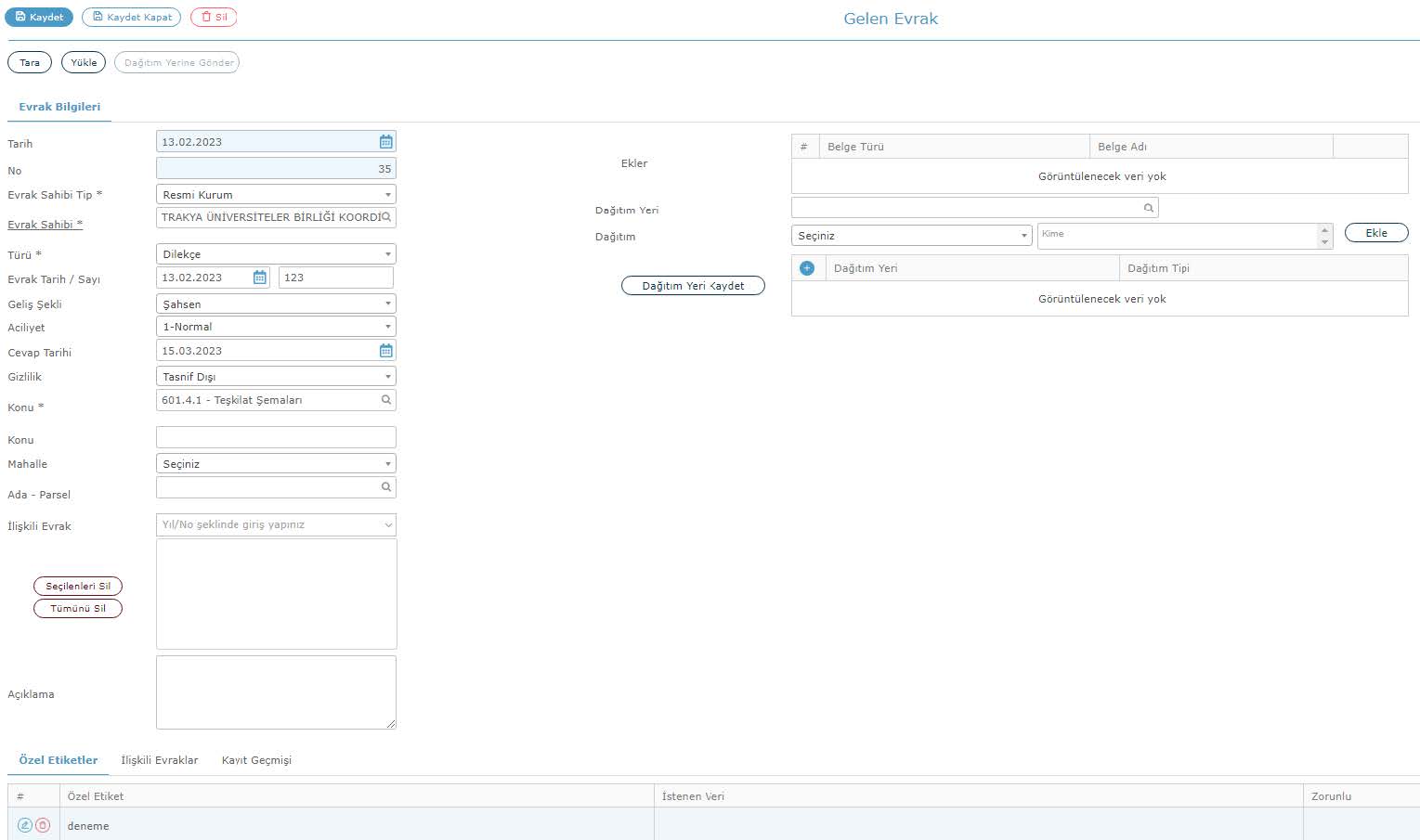Click Seçilenleri Sil button

78,586
